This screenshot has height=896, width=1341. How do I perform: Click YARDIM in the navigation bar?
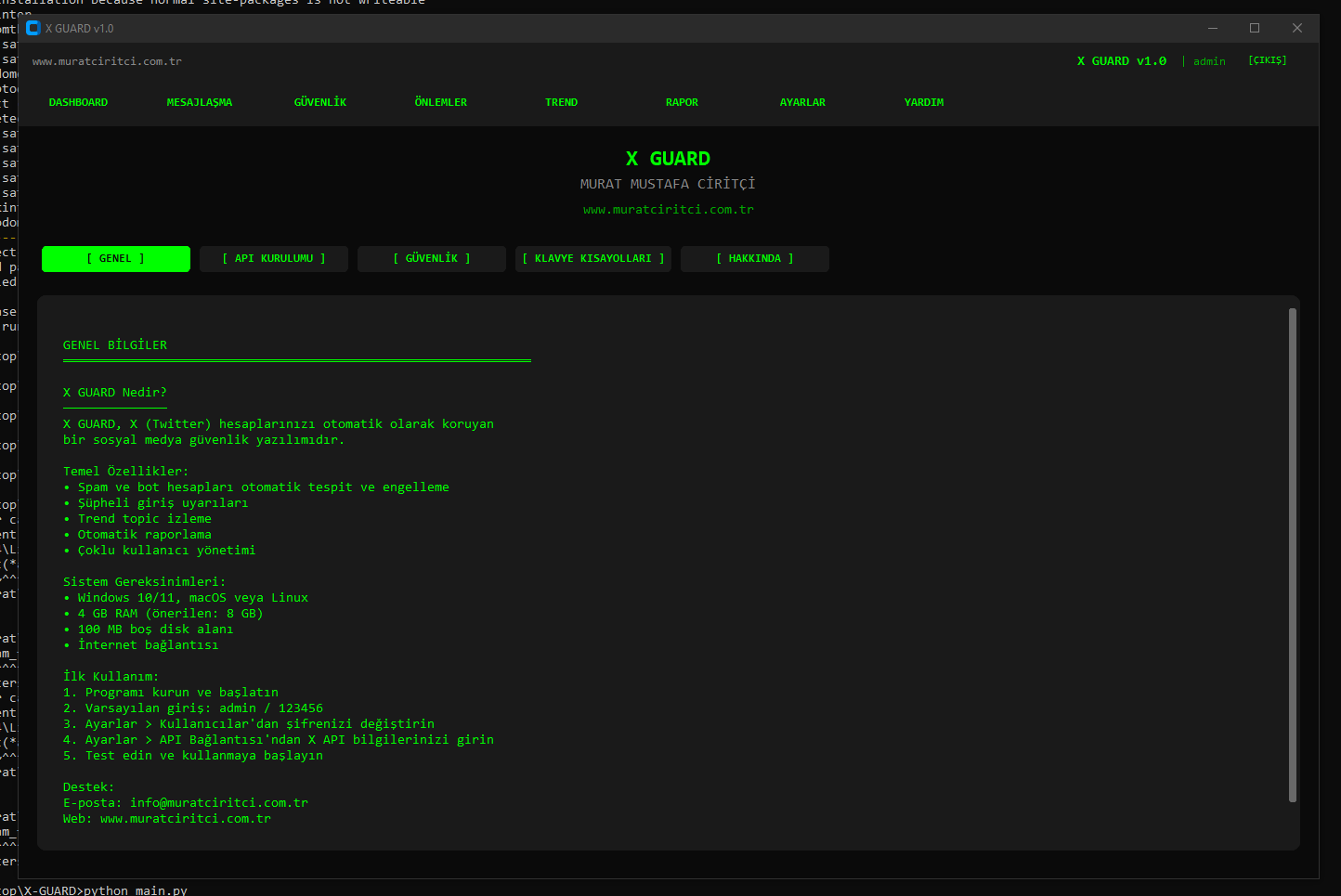[x=924, y=102]
